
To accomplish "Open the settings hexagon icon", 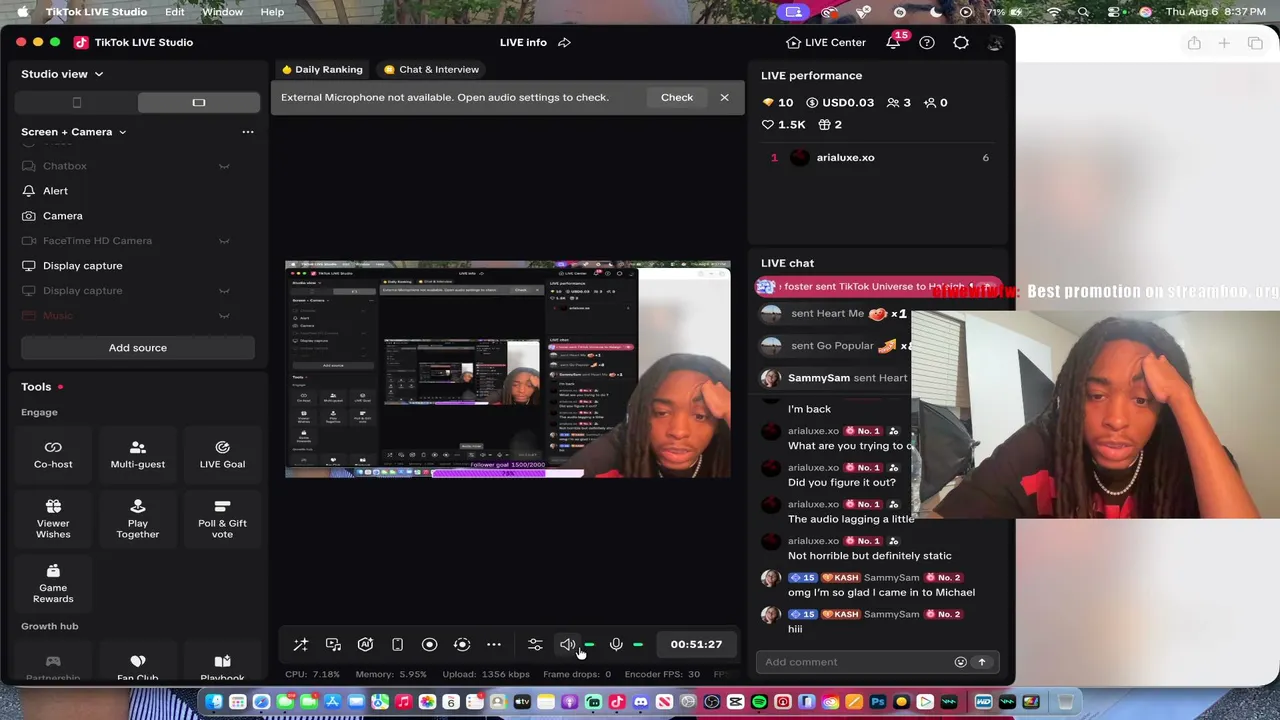I will pyautogui.click(x=961, y=42).
